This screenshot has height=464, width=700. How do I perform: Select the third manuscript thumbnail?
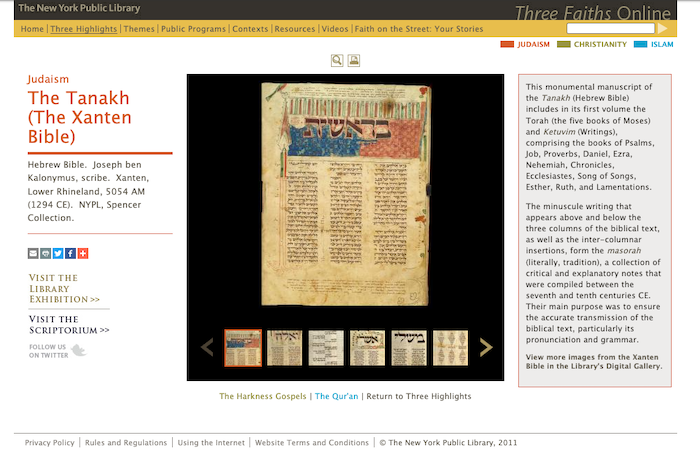point(326,348)
